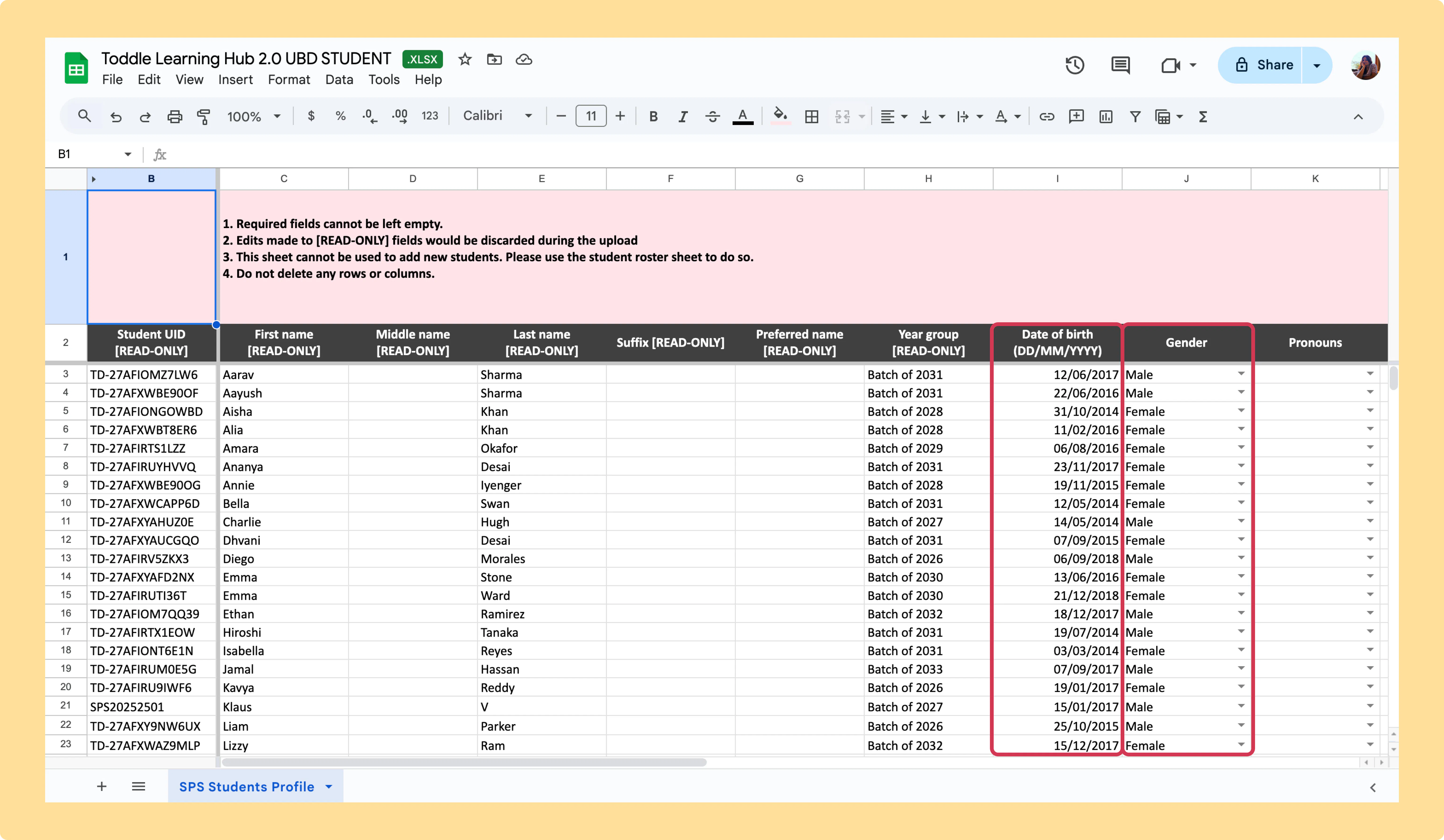
Task: Toggle italic formatting
Action: pos(683,117)
